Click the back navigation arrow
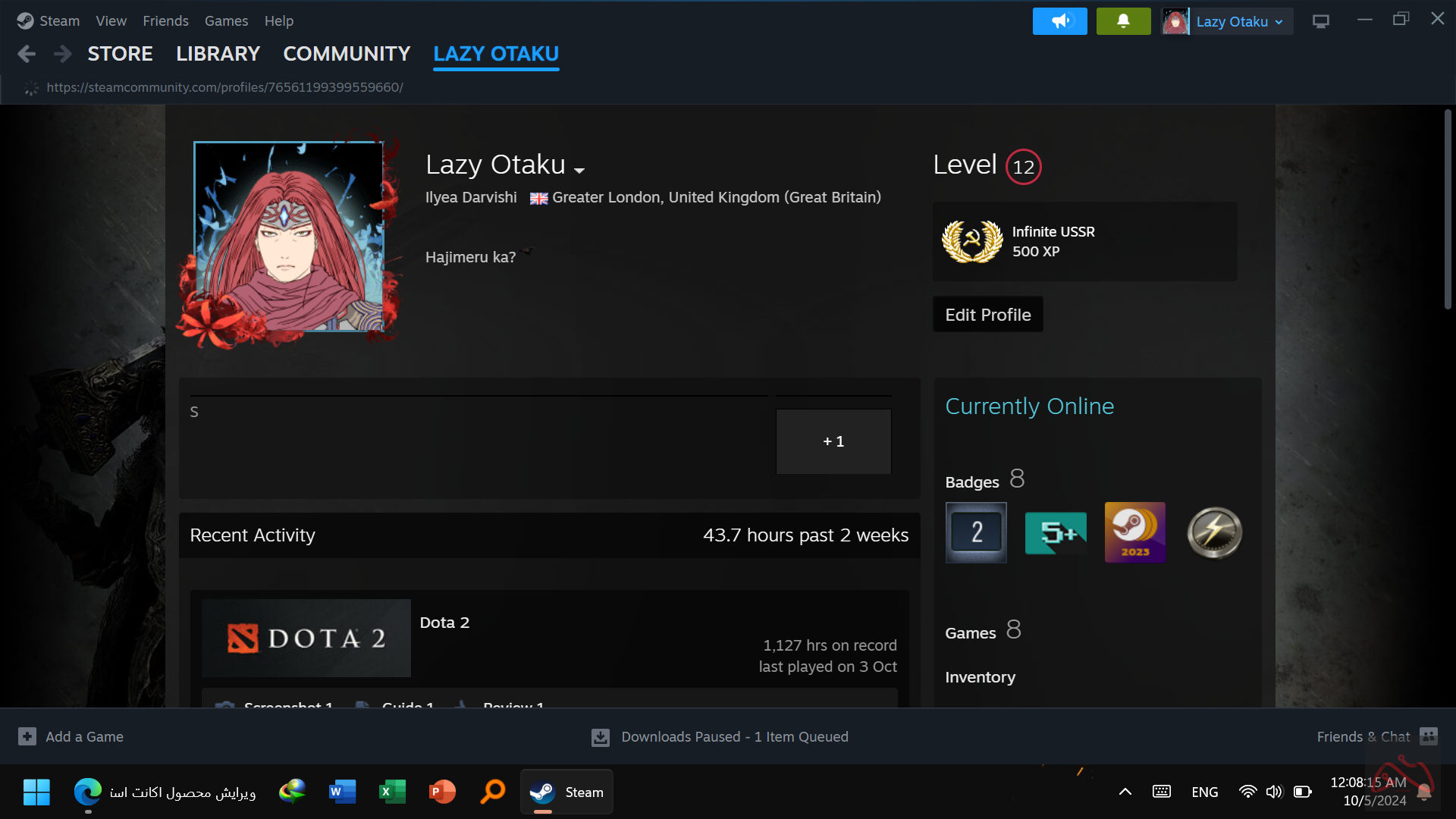The height and width of the screenshot is (819, 1456). [x=27, y=54]
